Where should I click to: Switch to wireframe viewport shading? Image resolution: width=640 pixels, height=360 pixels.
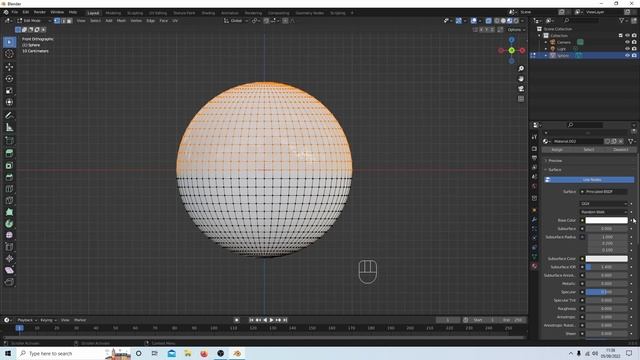(x=497, y=21)
